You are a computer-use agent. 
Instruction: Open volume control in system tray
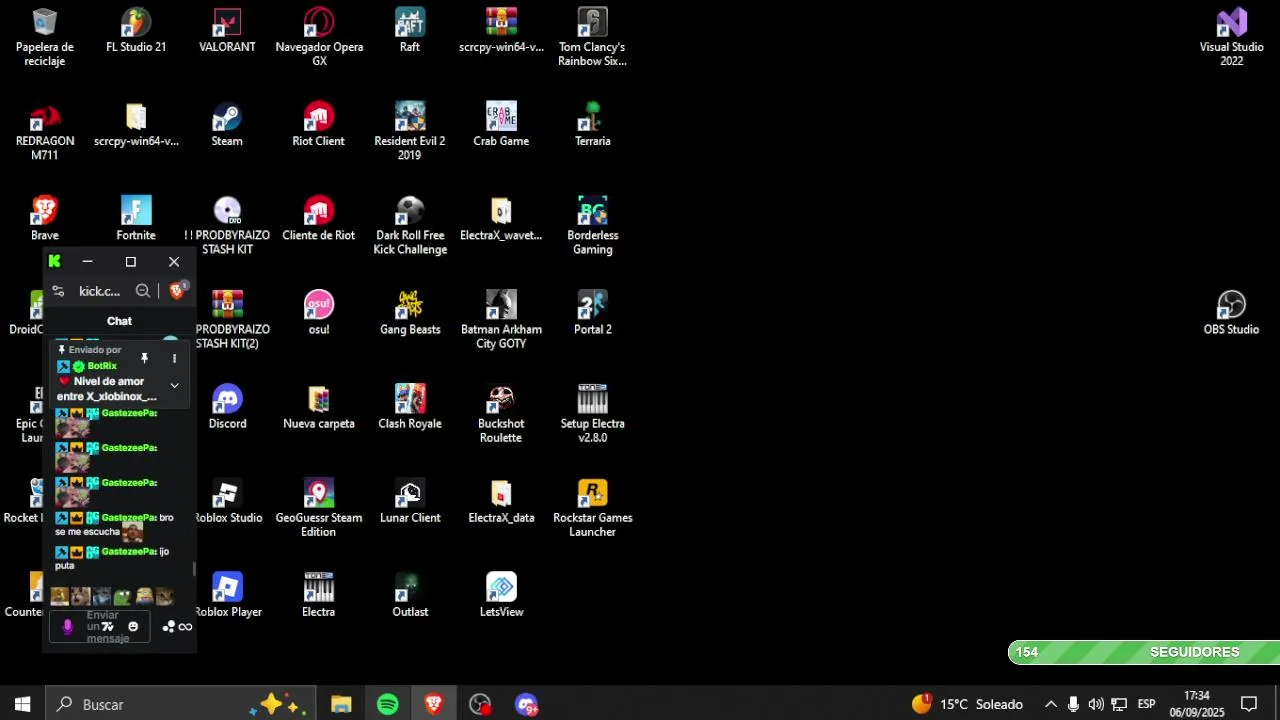pyautogui.click(x=1096, y=704)
